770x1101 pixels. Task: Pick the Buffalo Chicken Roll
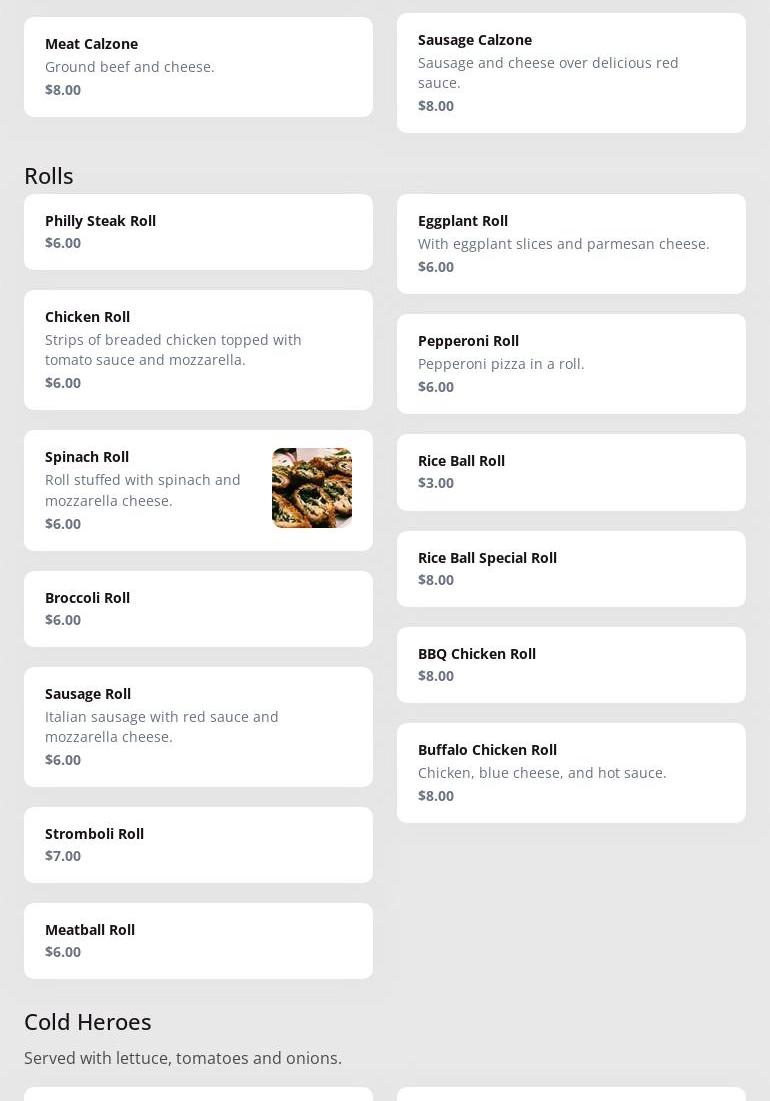tap(571, 773)
